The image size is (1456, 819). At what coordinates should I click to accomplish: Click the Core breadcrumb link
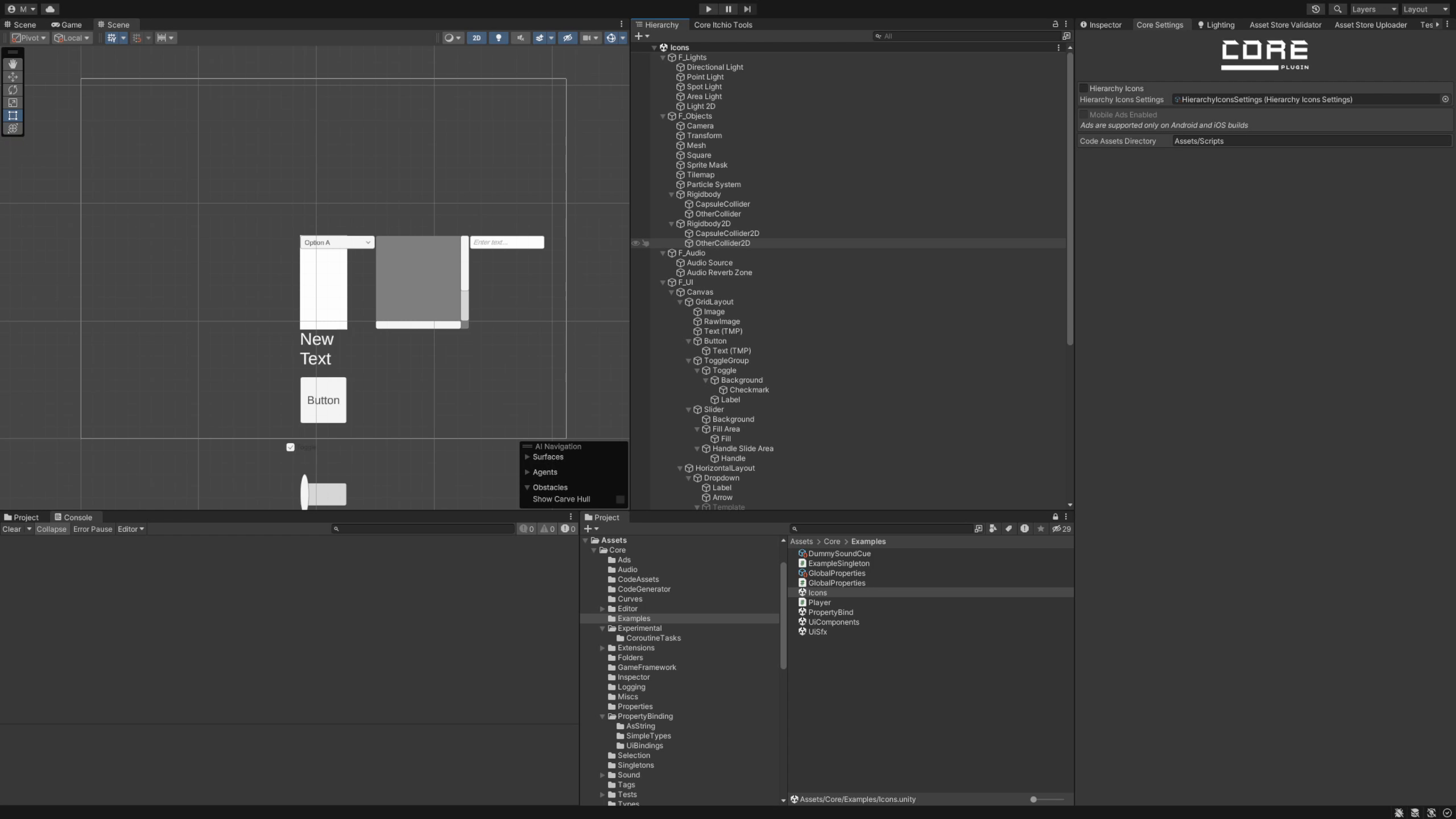(832, 541)
